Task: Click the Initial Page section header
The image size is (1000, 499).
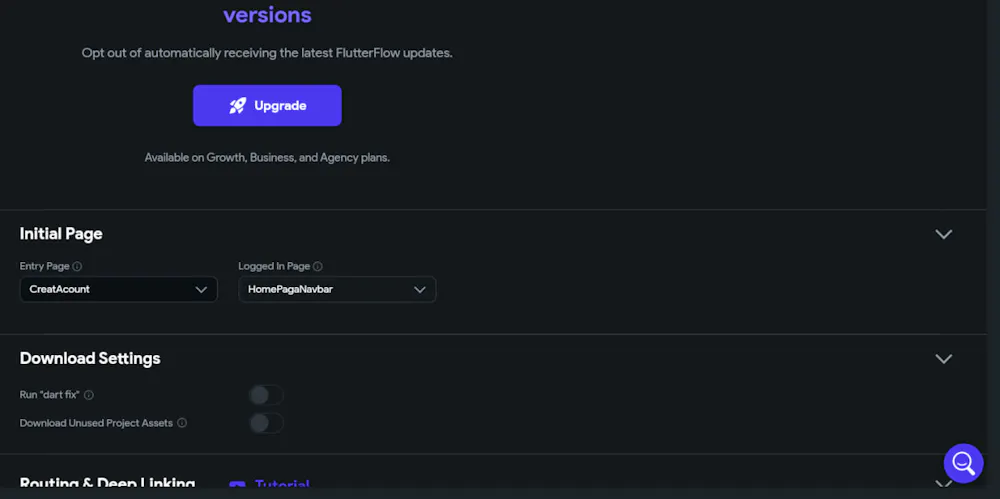Action: point(61,234)
